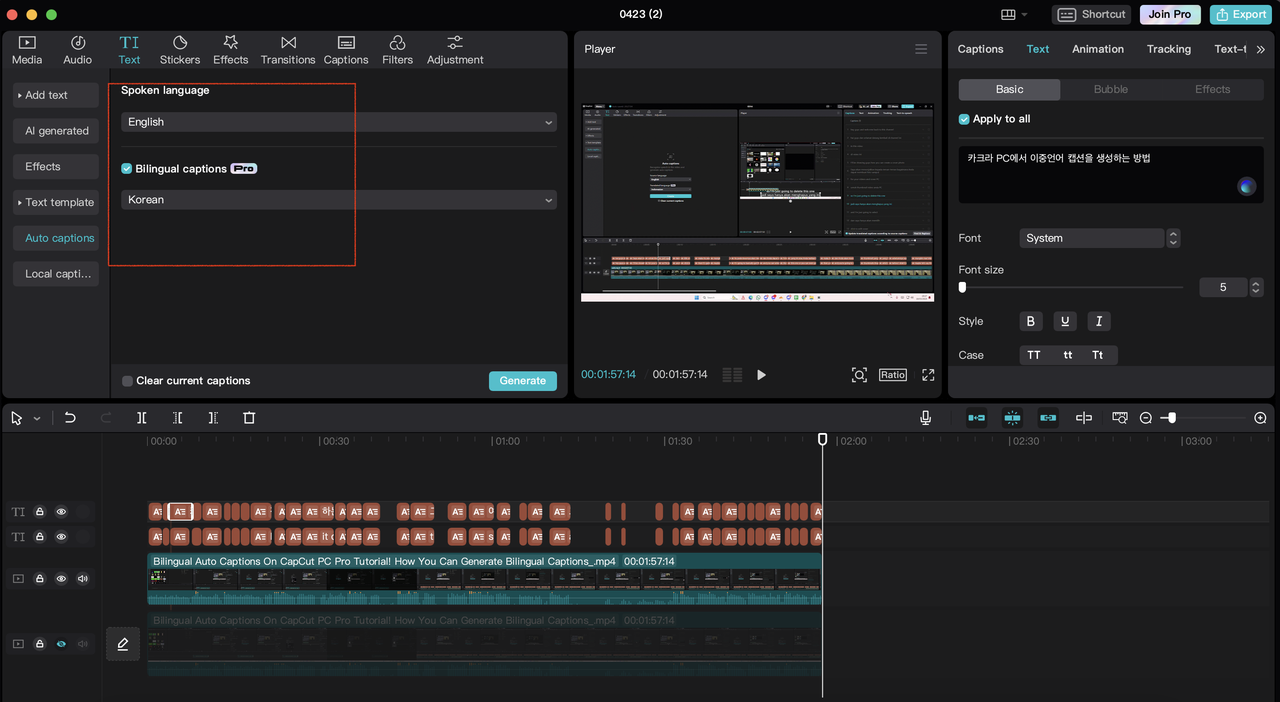Screen dimensions: 1280x702
Task: Click the timeline zoom in icon
Action: pyautogui.click(x=1260, y=418)
